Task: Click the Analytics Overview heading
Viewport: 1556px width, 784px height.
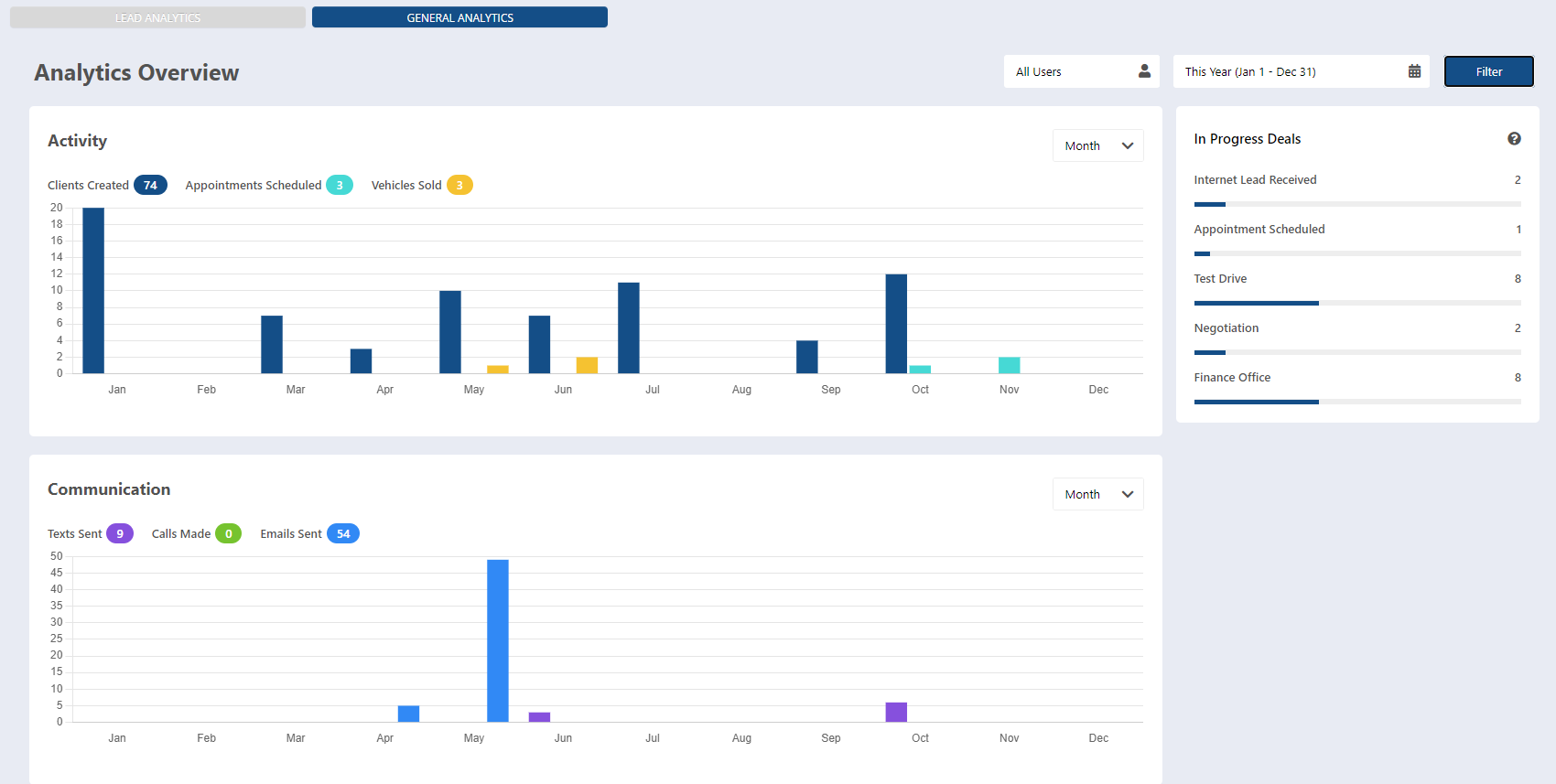Action: tap(136, 72)
